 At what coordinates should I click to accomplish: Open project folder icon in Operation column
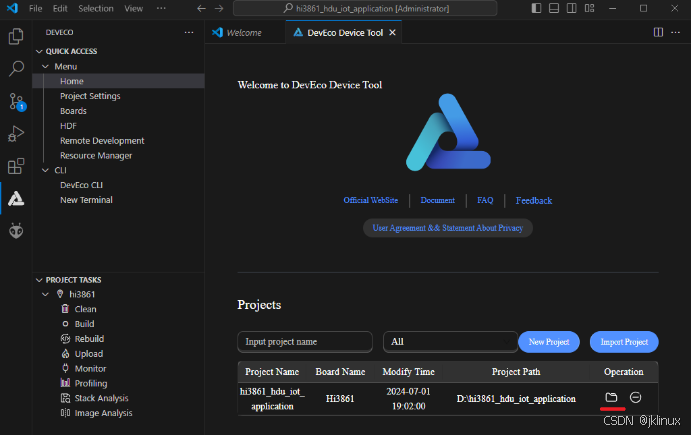[x=611, y=398]
